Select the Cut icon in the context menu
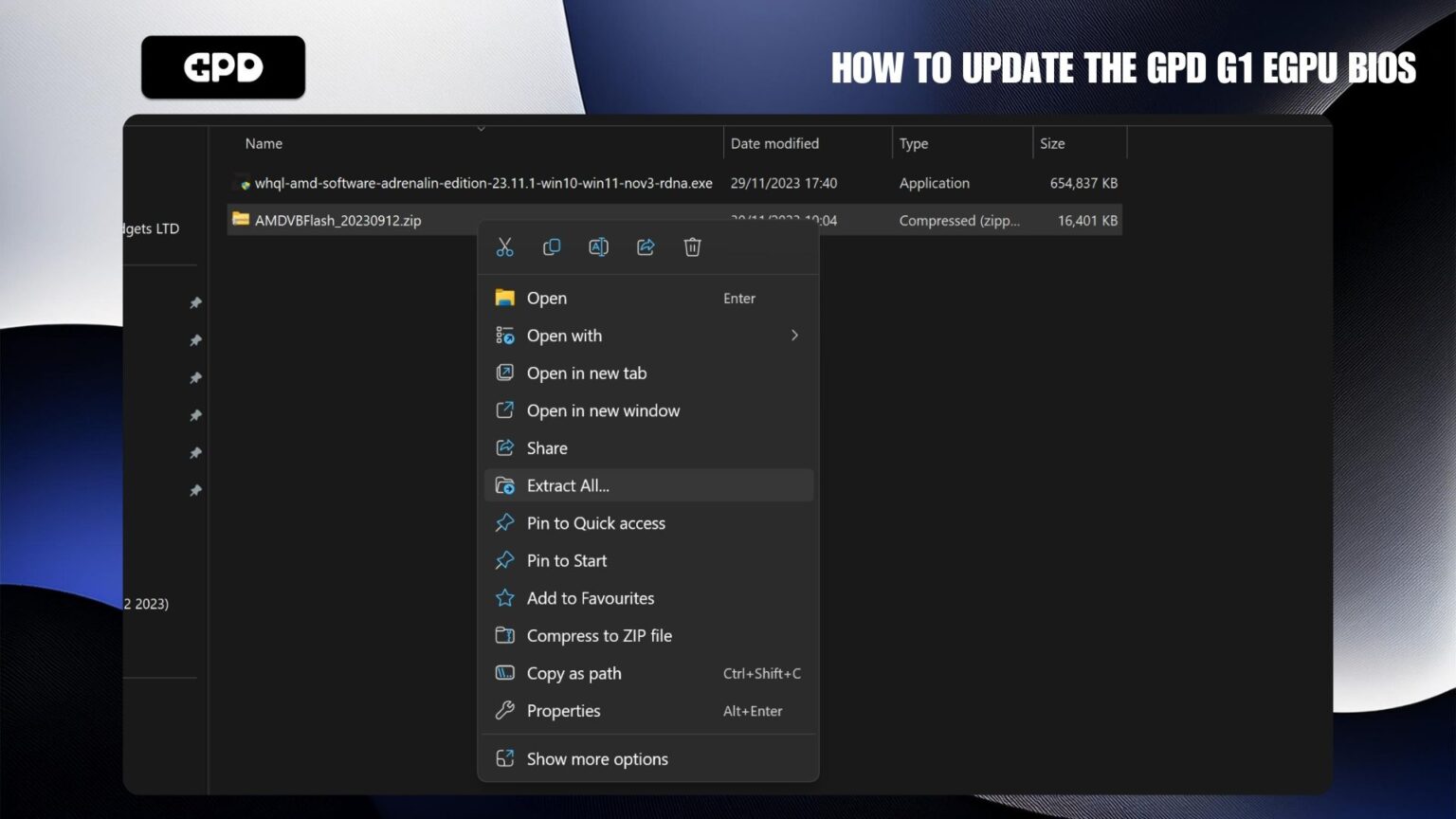The width and height of the screenshot is (1456, 819). [504, 246]
